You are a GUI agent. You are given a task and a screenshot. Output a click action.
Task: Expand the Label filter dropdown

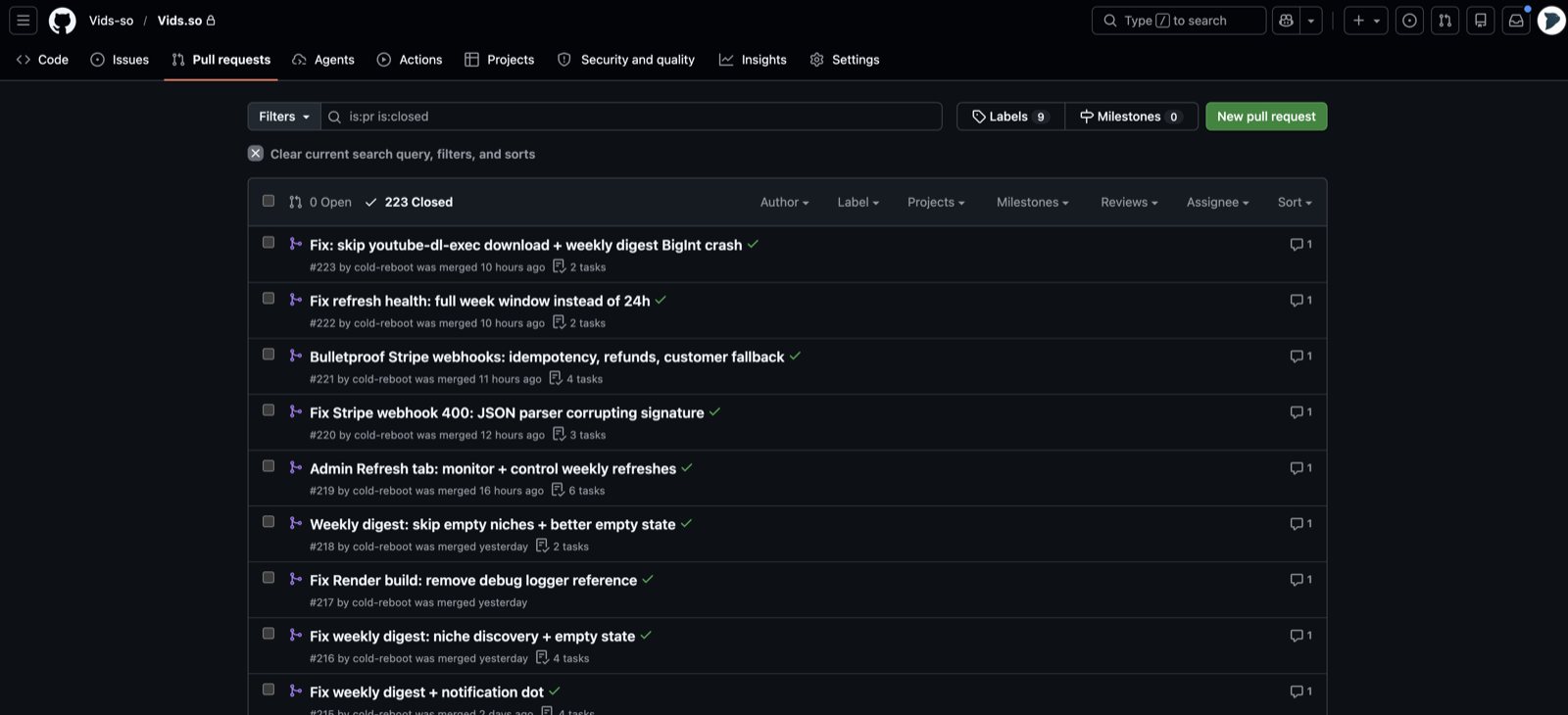pos(858,202)
